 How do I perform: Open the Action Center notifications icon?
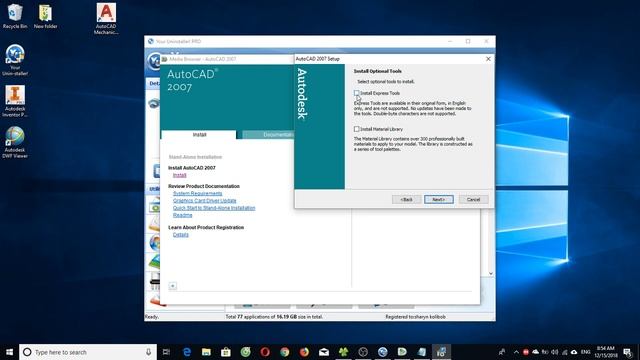628,352
